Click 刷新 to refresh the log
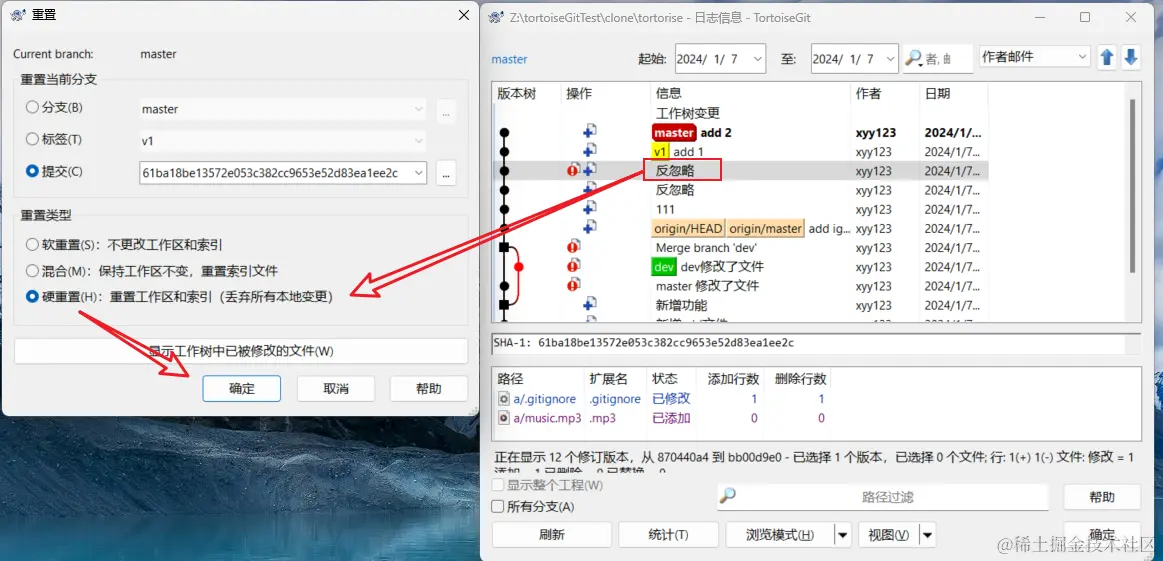This screenshot has width=1163, height=561. click(x=552, y=535)
